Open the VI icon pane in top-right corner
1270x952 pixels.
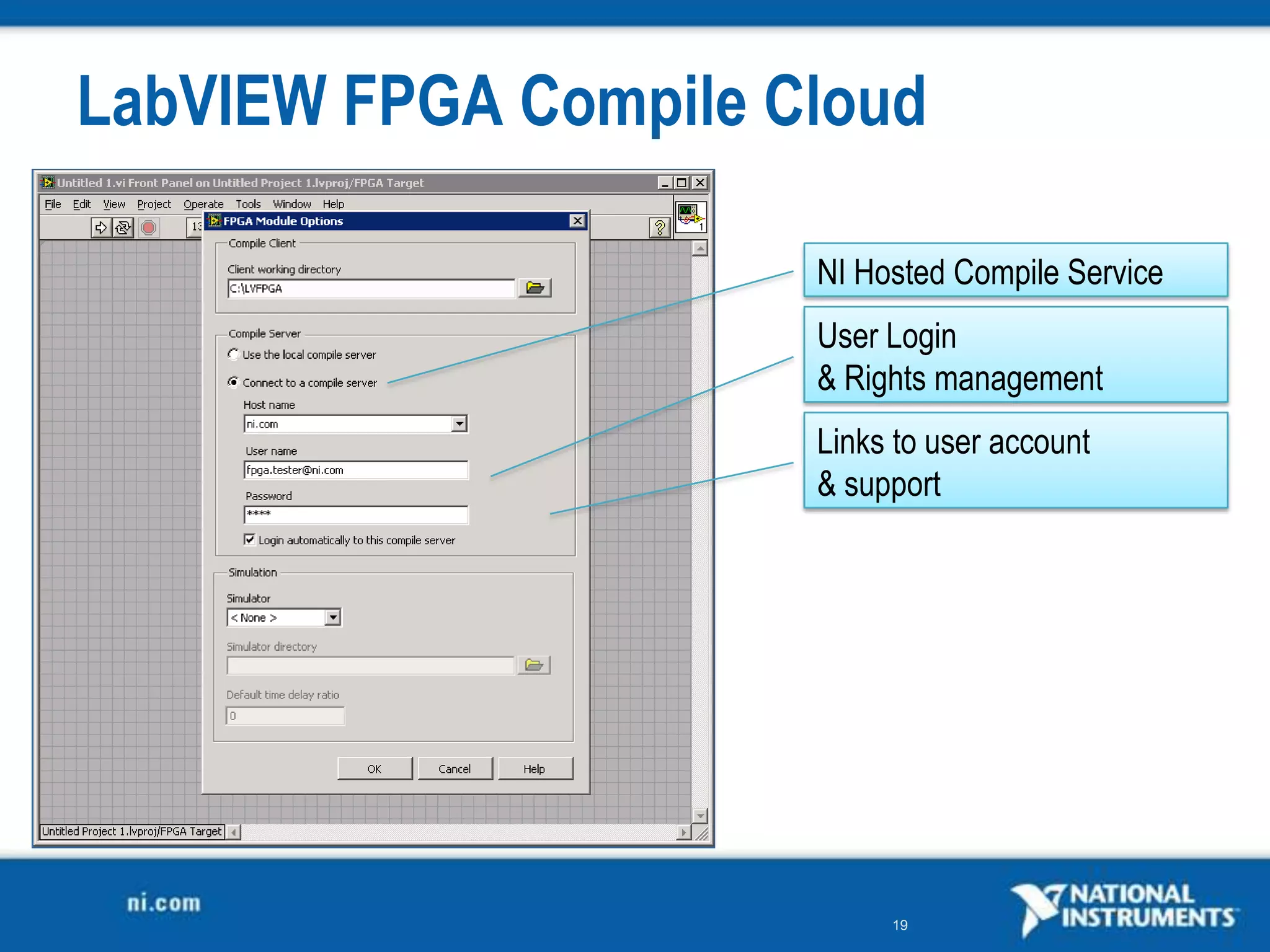(690, 217)
